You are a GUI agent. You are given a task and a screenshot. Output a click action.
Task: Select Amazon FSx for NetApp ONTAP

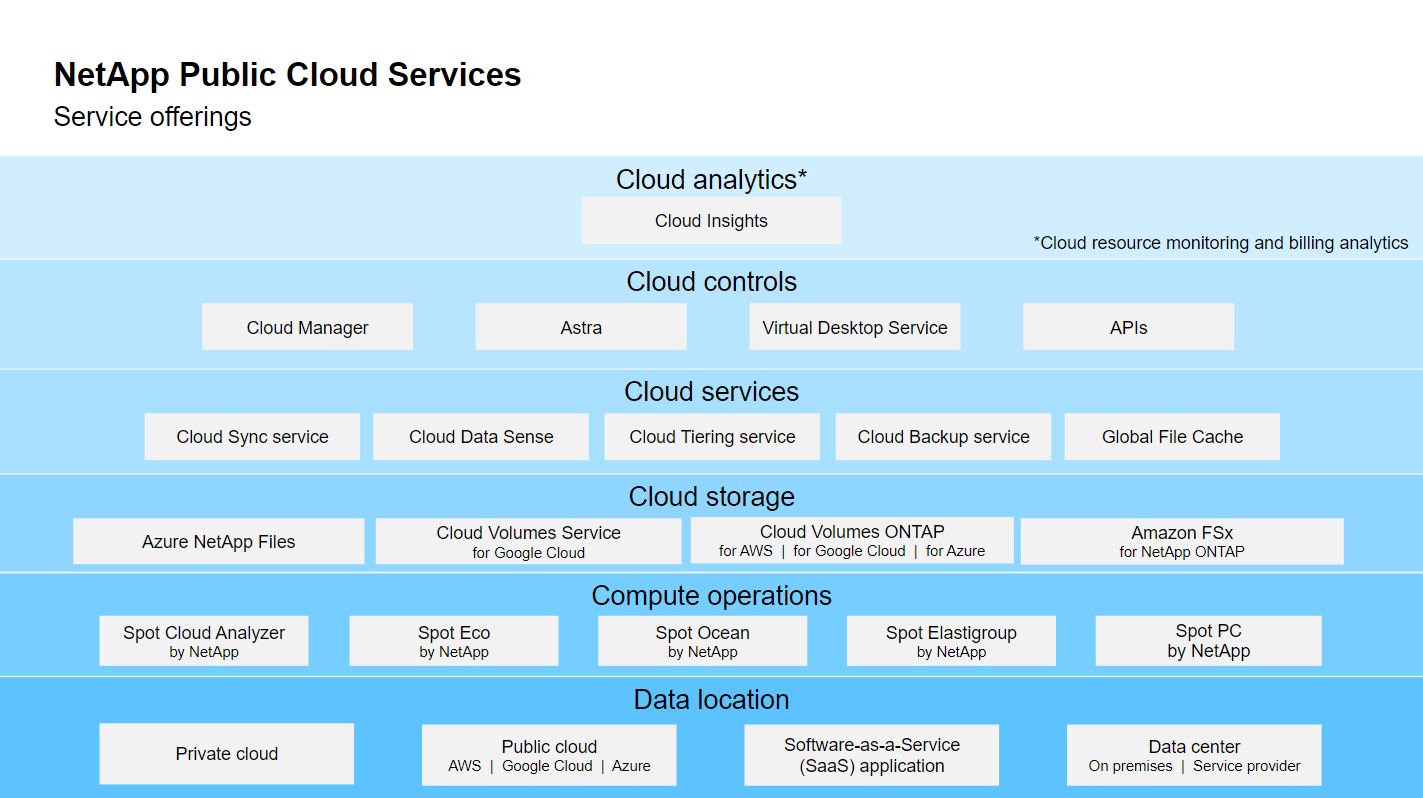pyautogui.click(x=1182, y=541)
